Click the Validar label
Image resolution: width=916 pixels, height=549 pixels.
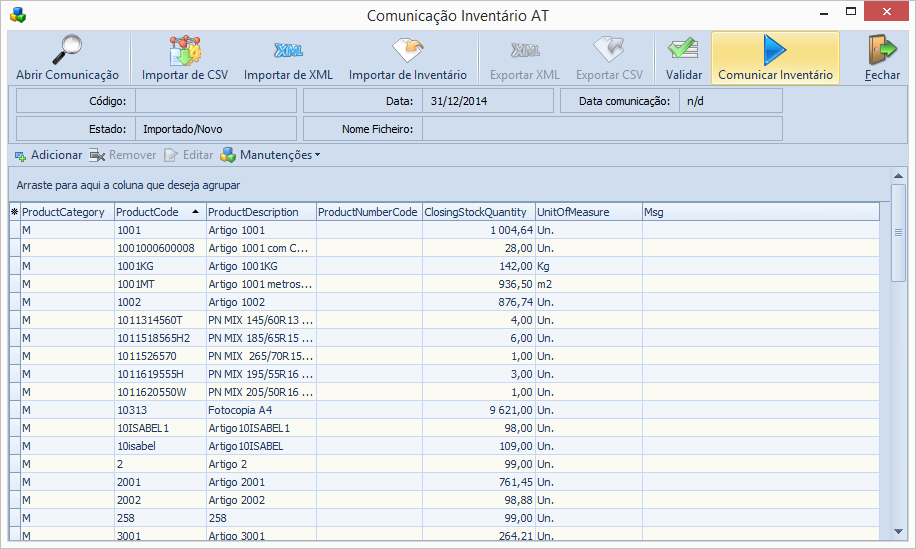coord(683,75)
